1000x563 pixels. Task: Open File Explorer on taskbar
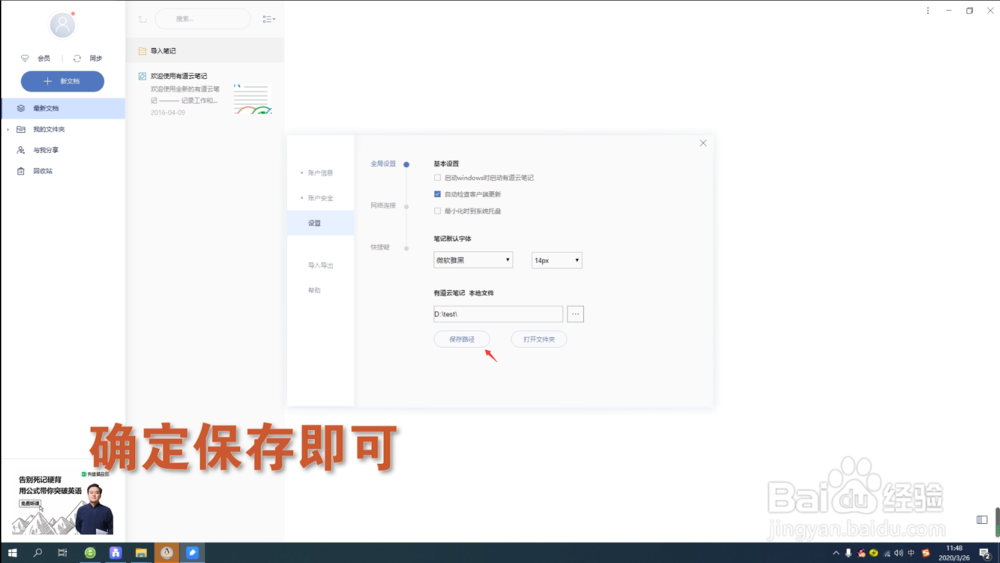pos(141,553)
